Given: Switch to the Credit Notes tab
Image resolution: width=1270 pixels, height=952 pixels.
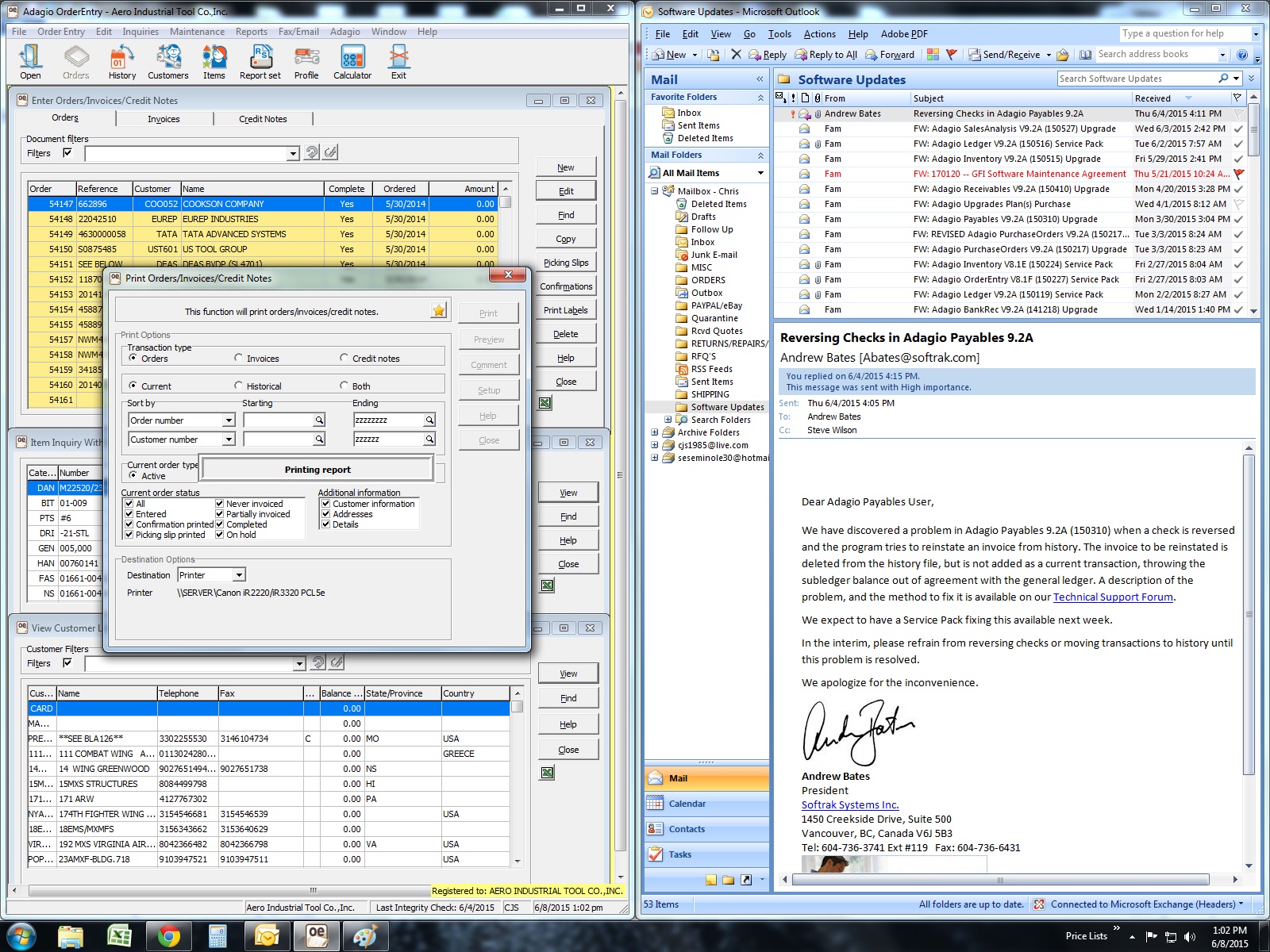Looking at the screenshot, I should [x=263, y=119].
